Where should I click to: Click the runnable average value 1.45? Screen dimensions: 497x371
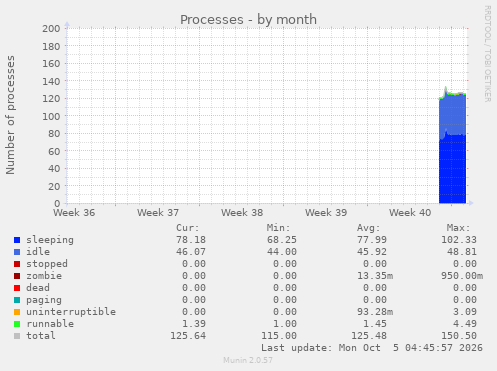point(375,324)
